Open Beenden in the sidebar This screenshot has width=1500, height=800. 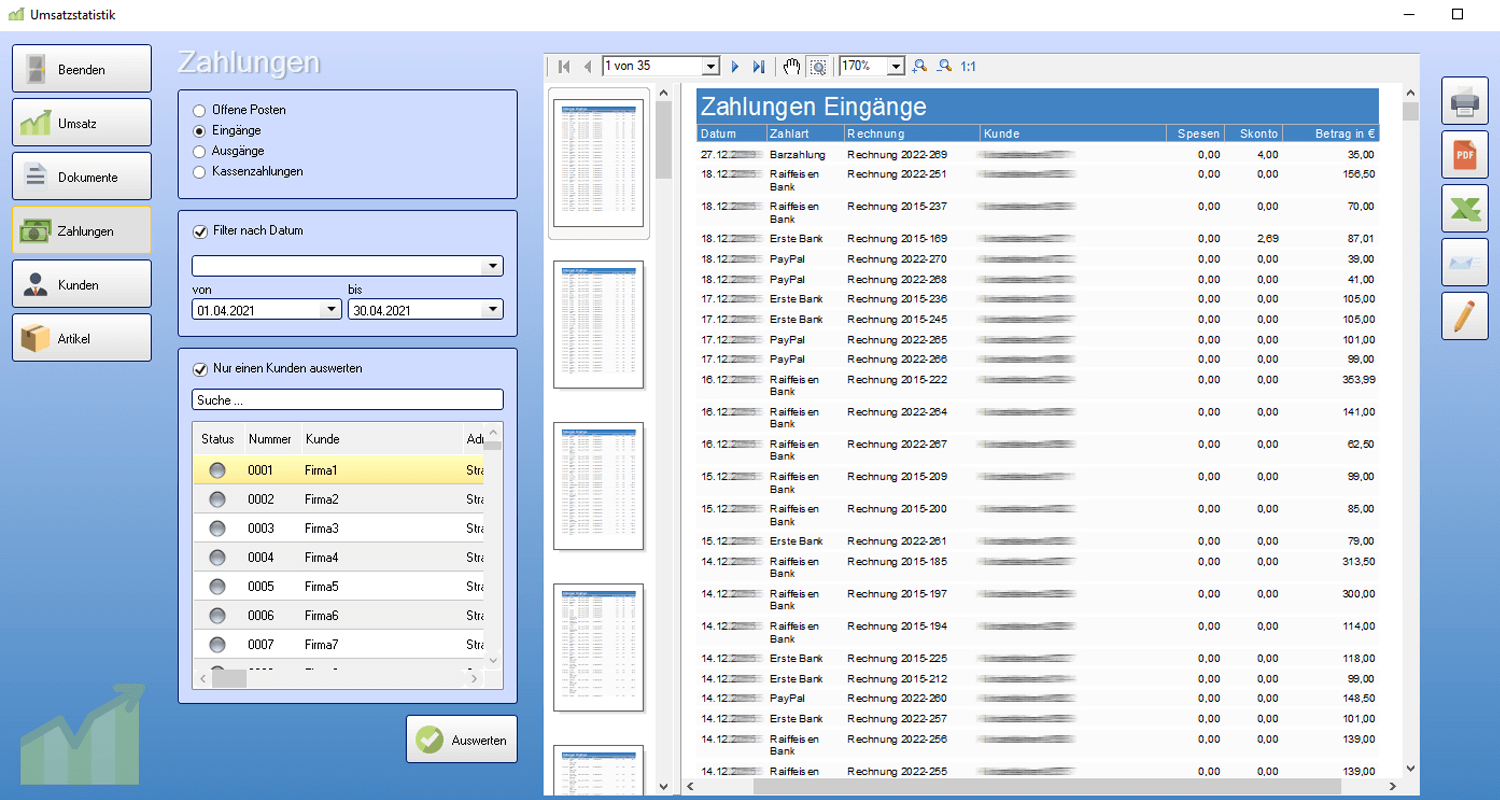pos(82,69)
